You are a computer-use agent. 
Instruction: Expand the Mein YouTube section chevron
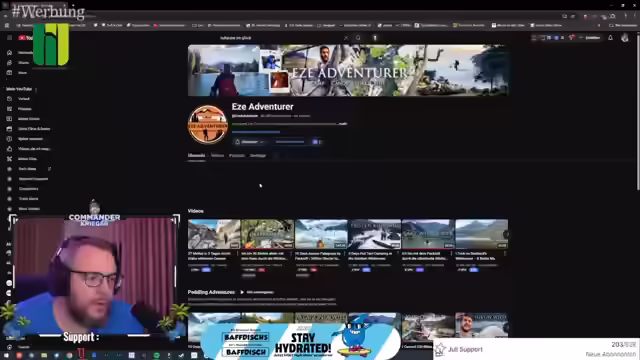(x=36, y=89)
